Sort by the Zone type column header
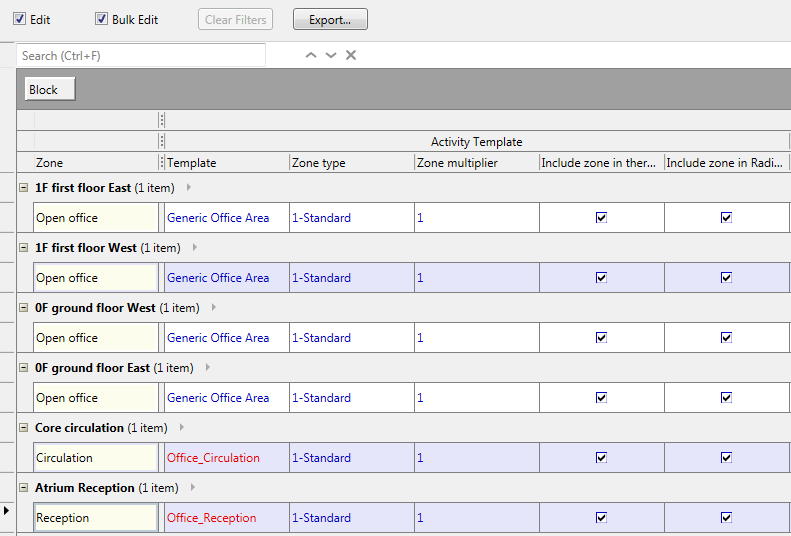Viewport: 791px width, 536px height. click(350, 163)
